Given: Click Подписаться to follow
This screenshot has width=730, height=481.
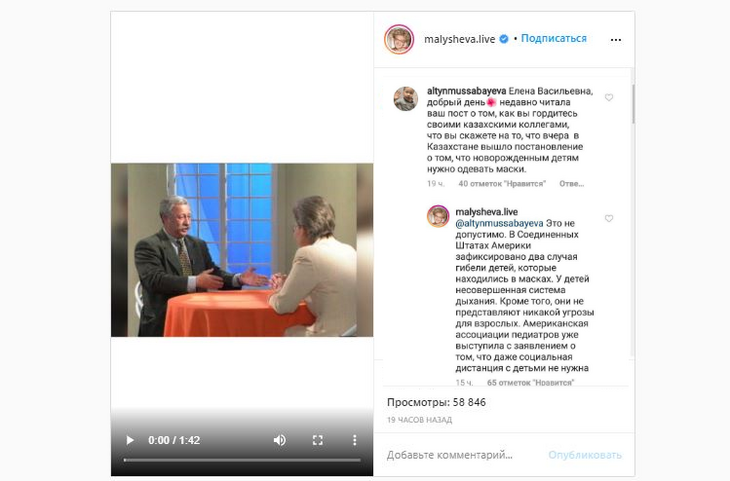Looking at the screenshot, I should (x=554, y=39).
